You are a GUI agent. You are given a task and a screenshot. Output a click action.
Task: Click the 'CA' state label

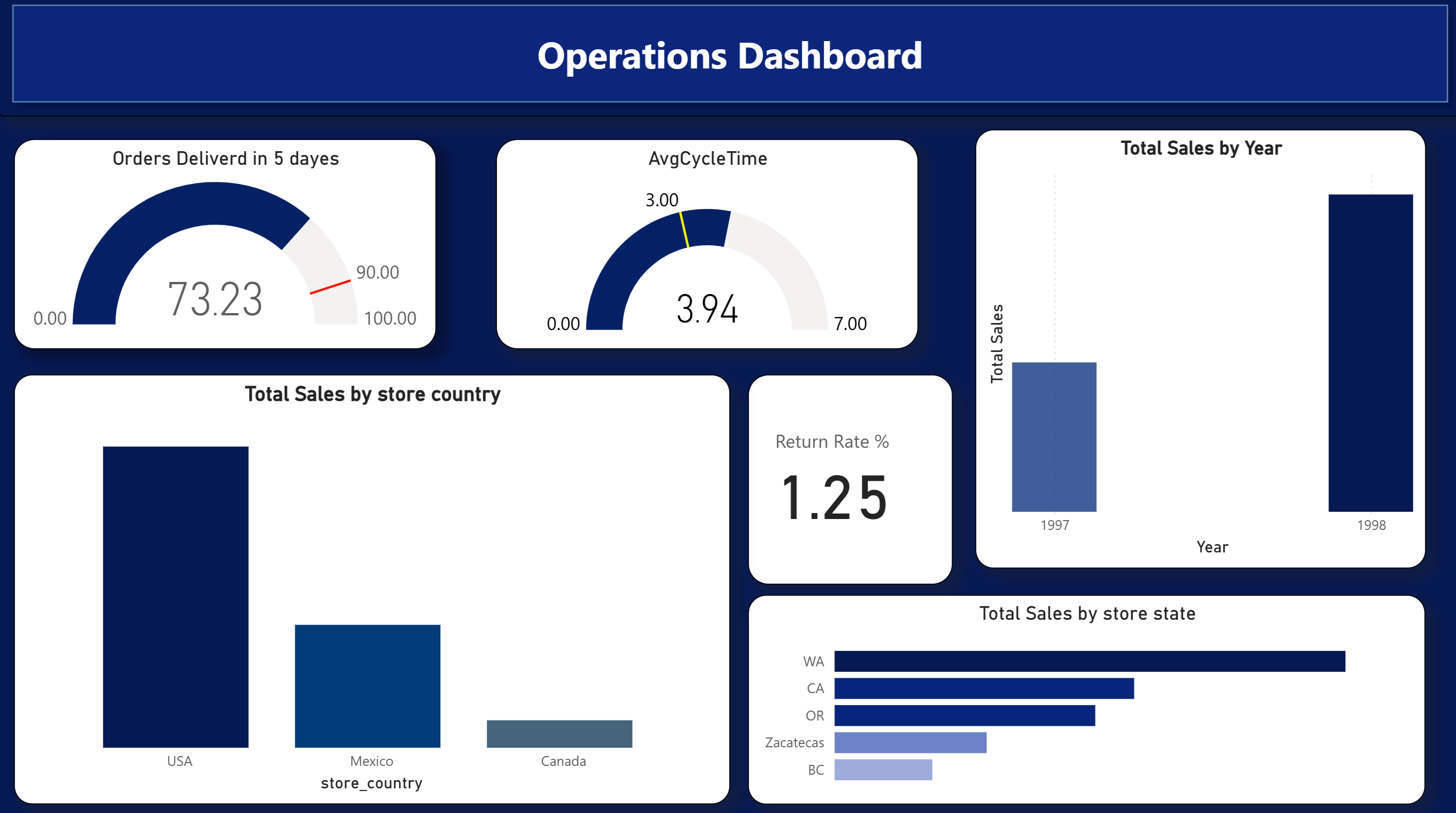click(x=815, y=688)
